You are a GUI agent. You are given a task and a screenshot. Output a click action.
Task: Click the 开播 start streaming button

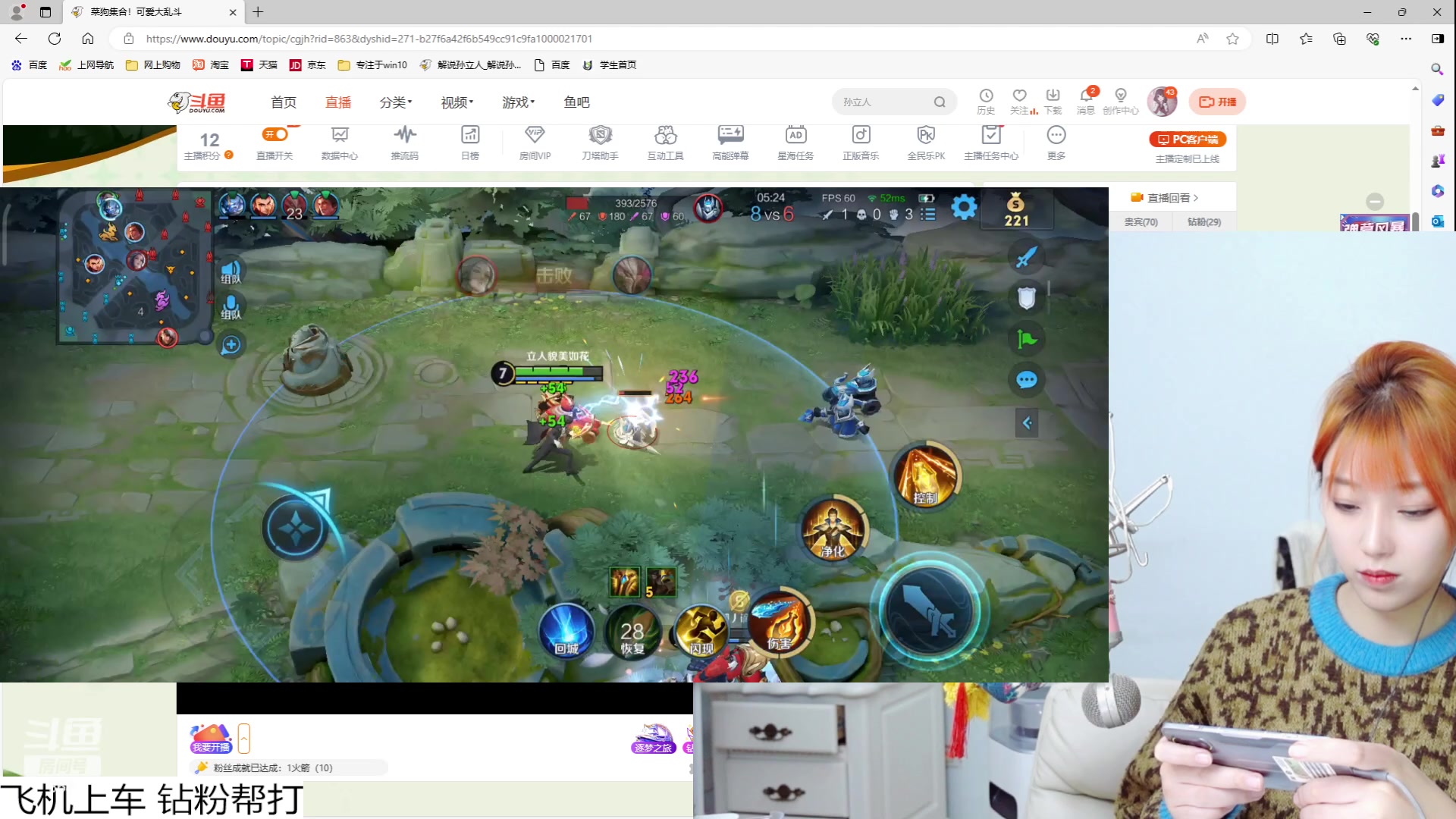pos(1217,102)
